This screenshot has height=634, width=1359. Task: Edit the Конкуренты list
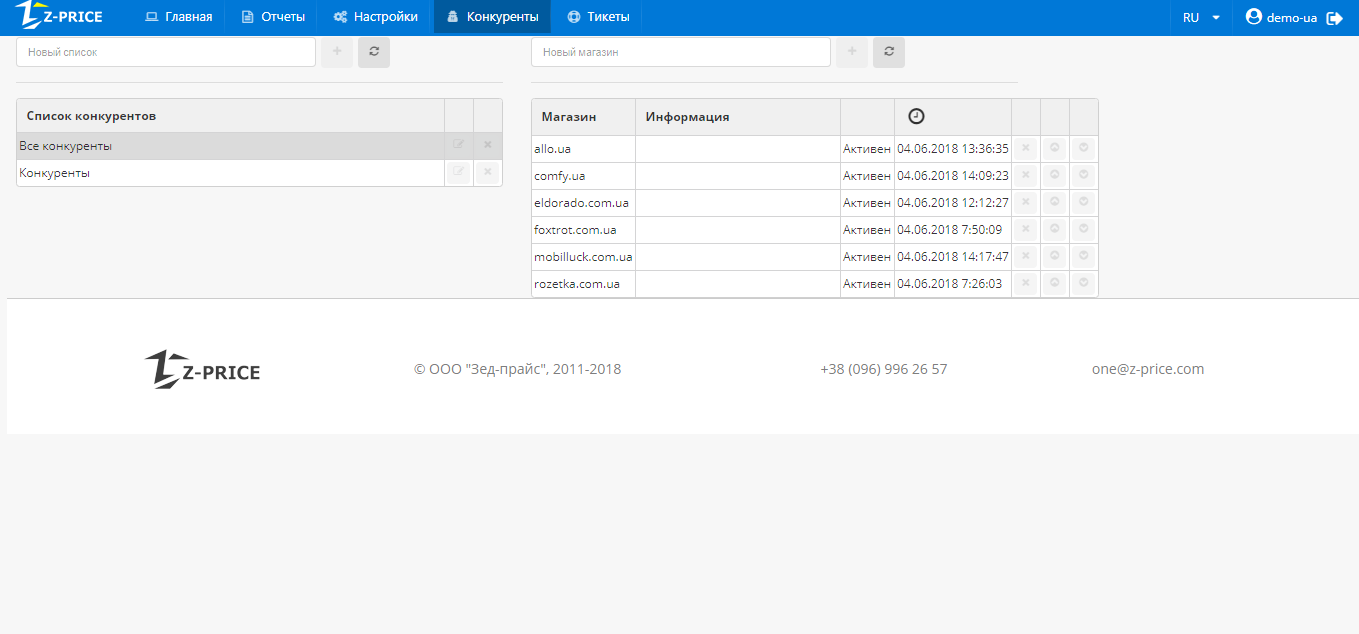pos(458,172)
